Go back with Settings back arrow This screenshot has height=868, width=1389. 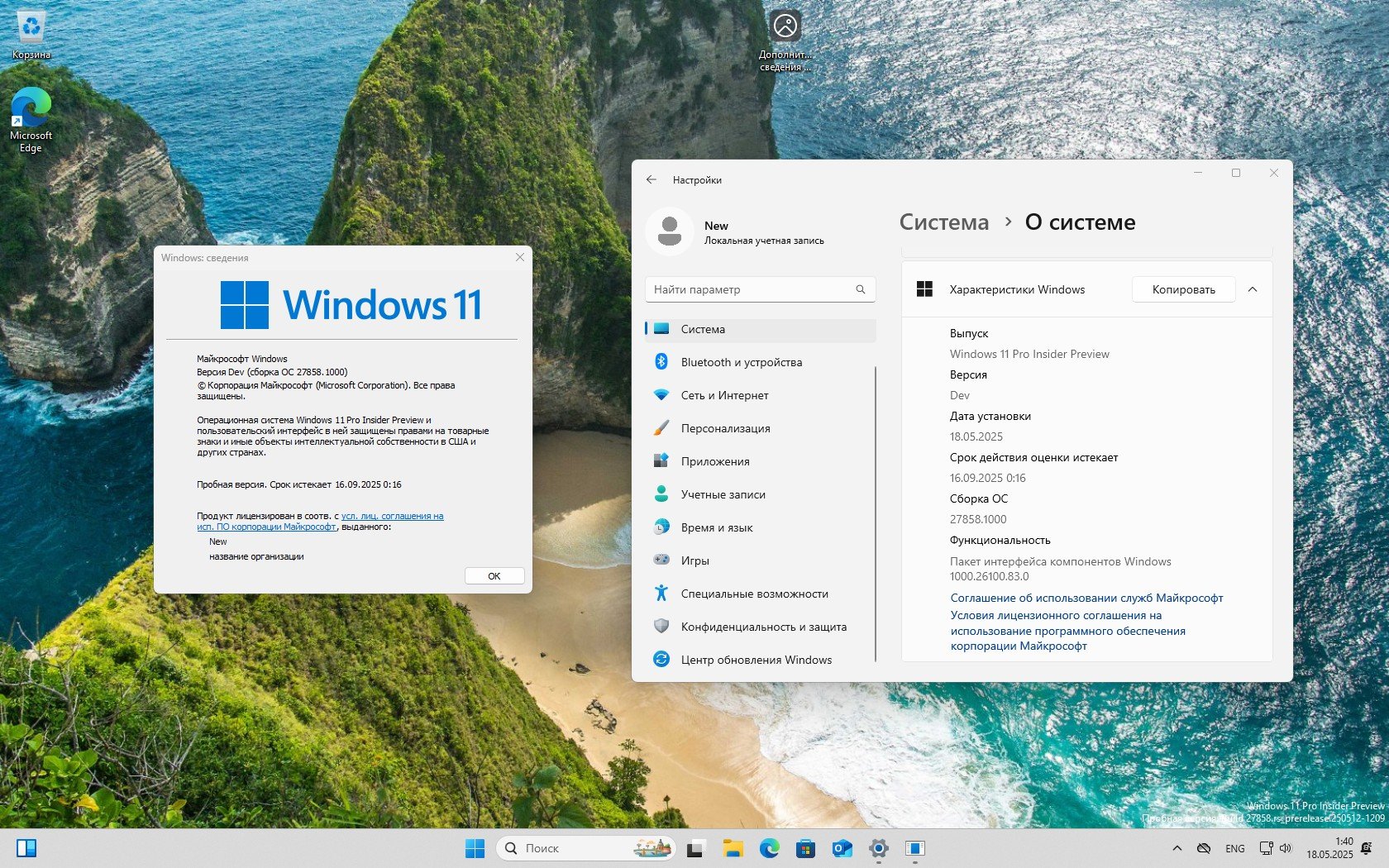pos(652,179)
